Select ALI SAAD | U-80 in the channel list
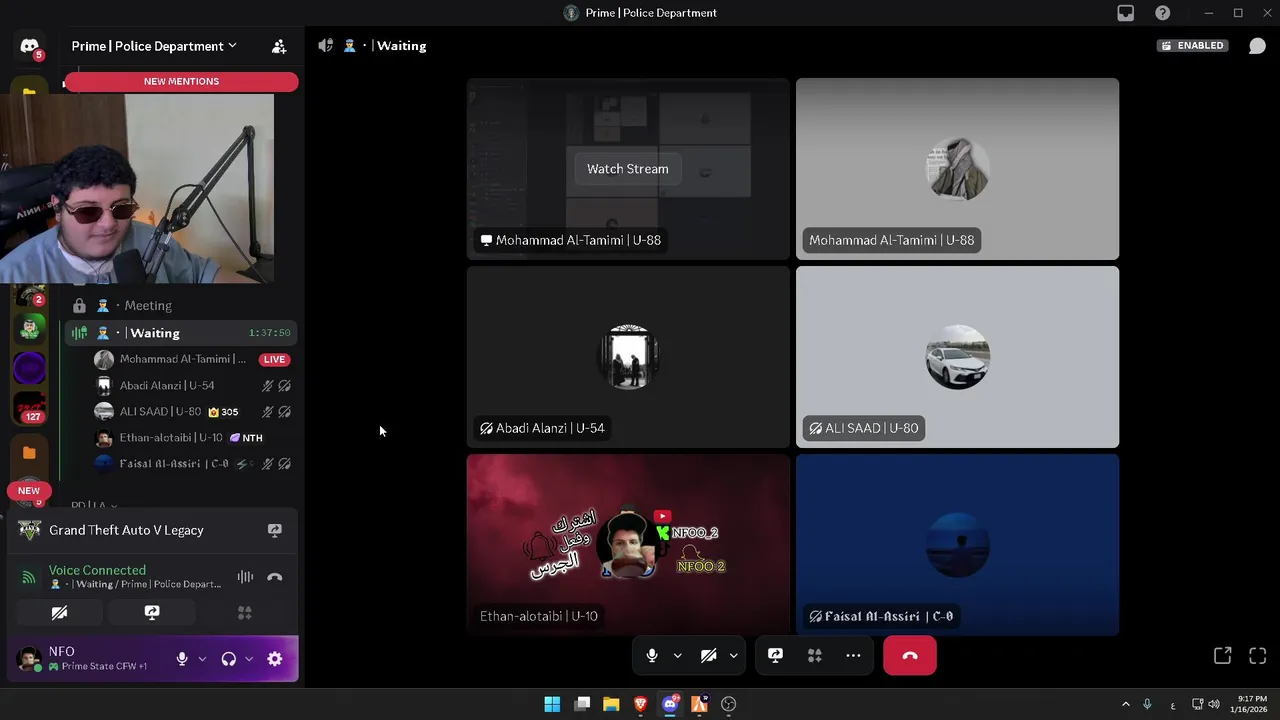 [x=191, y=411]
